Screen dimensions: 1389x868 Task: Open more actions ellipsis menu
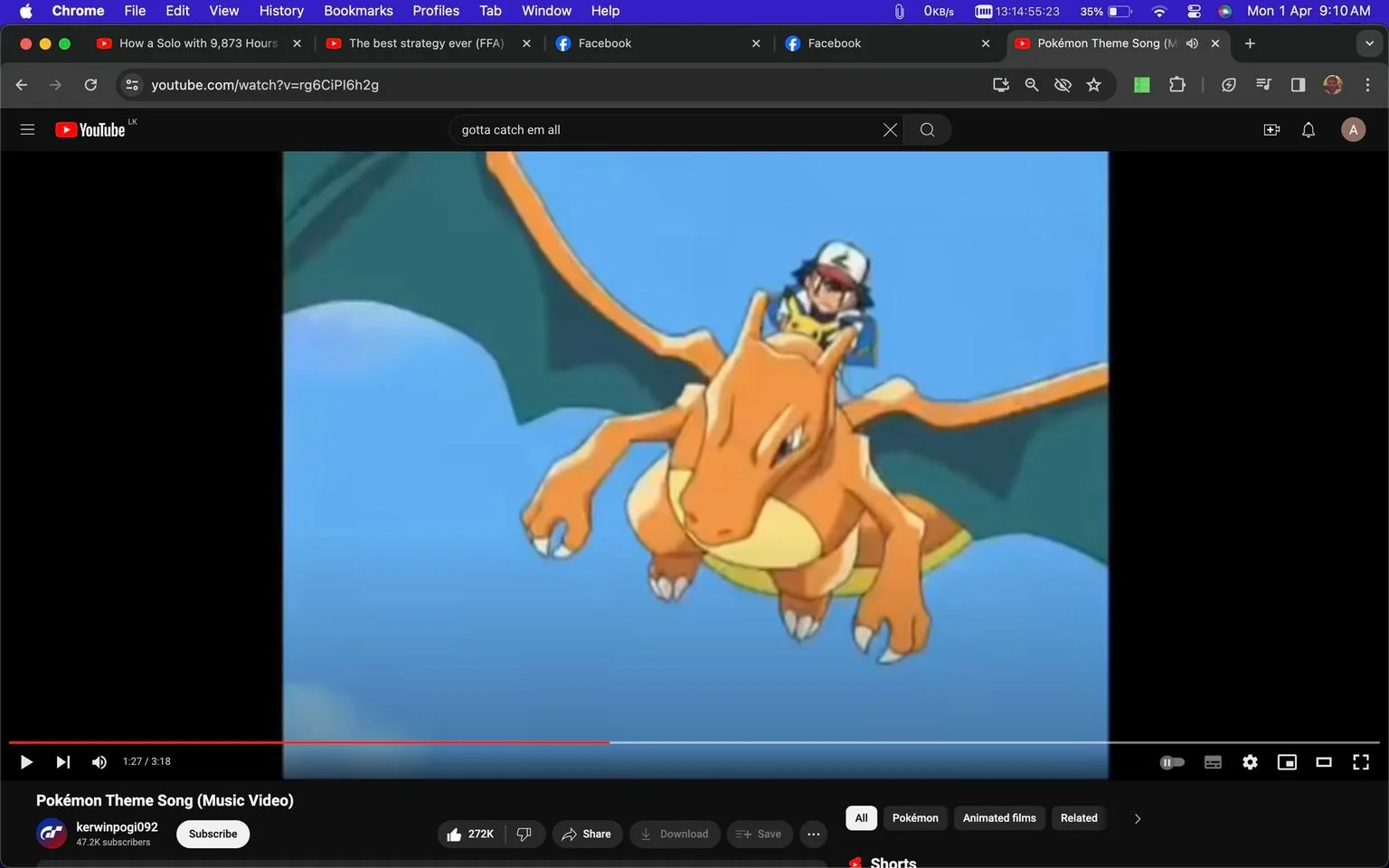(x=813, y=834)
